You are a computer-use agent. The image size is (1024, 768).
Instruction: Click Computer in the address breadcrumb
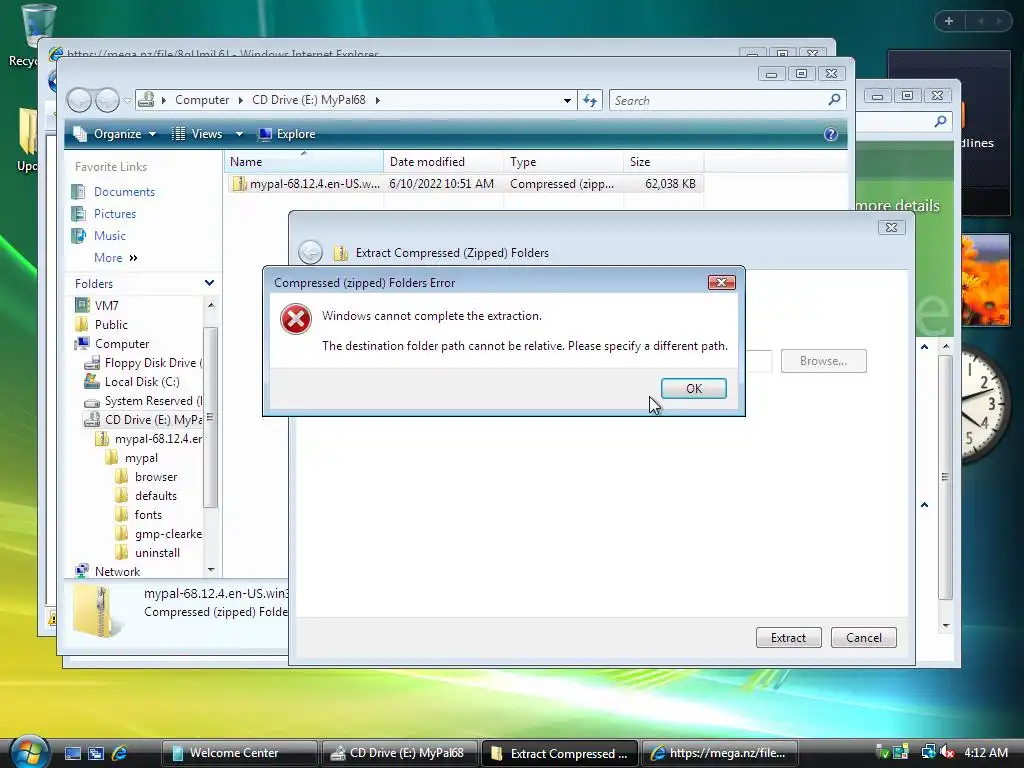point(202,100)
